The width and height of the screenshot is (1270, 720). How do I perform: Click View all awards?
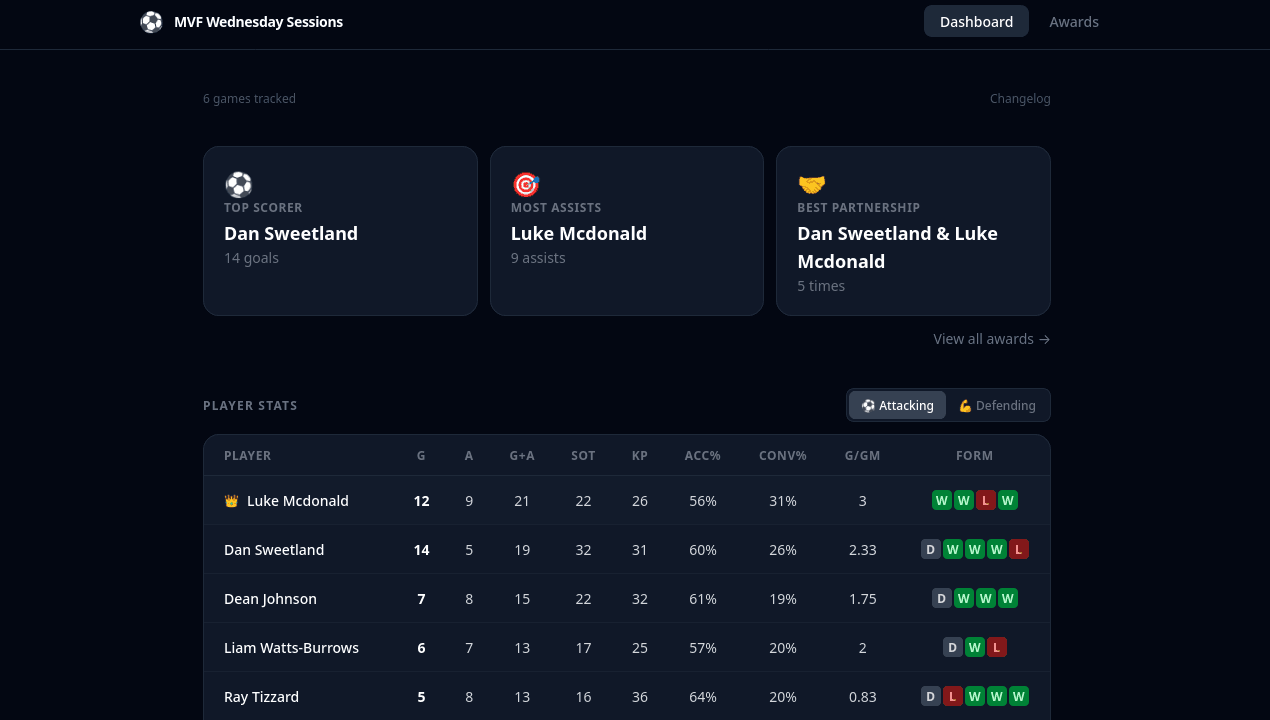click(x=983, y=339)
